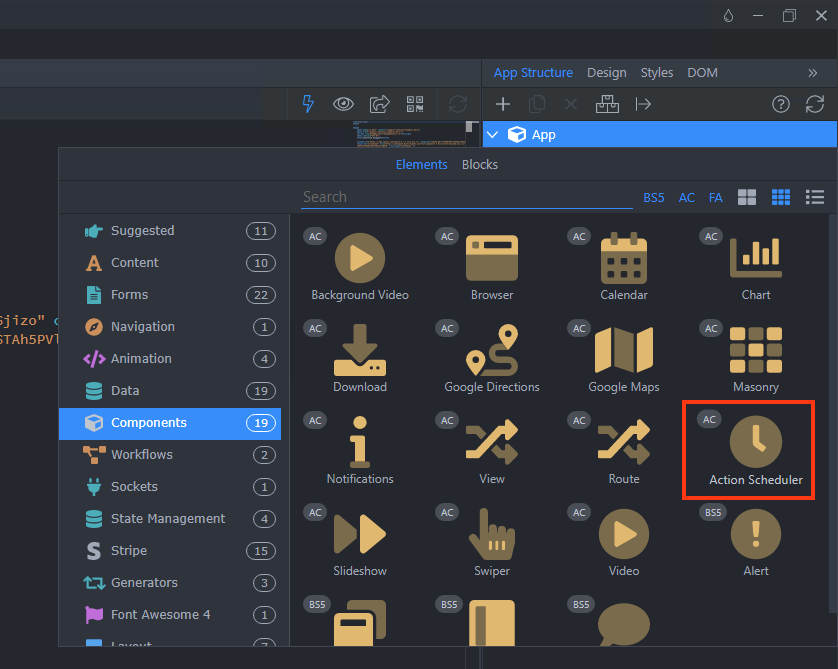Toggle the AC filter
Image resolution: width=838 pixels, height=669 pixels.
click(686, 198)
